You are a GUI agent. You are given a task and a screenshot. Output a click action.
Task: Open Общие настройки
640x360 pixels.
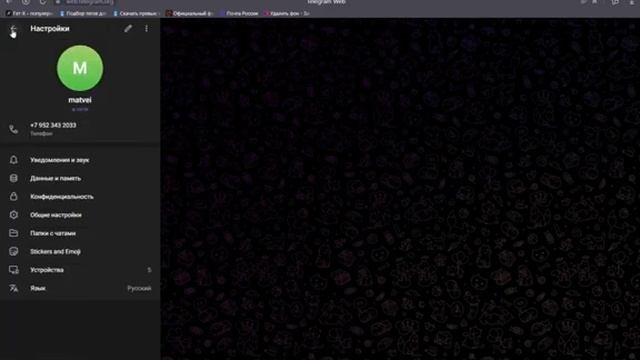click(80, 215)
